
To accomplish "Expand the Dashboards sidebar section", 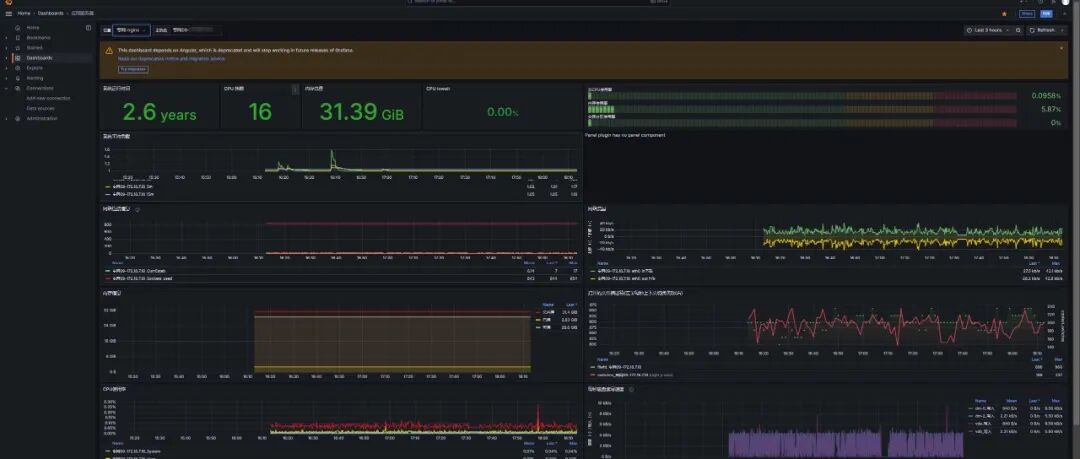I will click(x=7, y=58).
